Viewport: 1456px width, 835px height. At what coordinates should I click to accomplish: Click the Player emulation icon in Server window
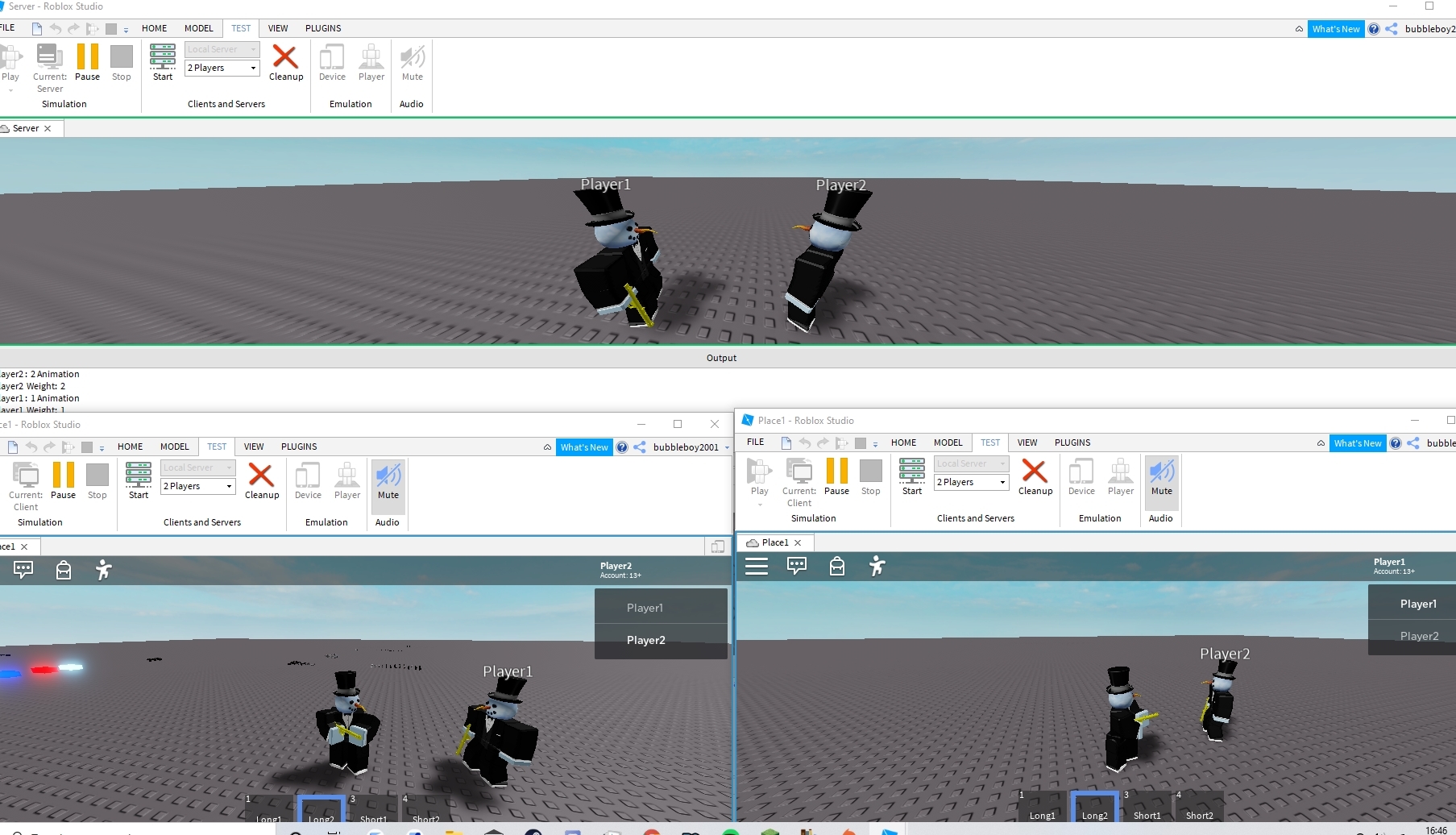(x=371, y=62)
